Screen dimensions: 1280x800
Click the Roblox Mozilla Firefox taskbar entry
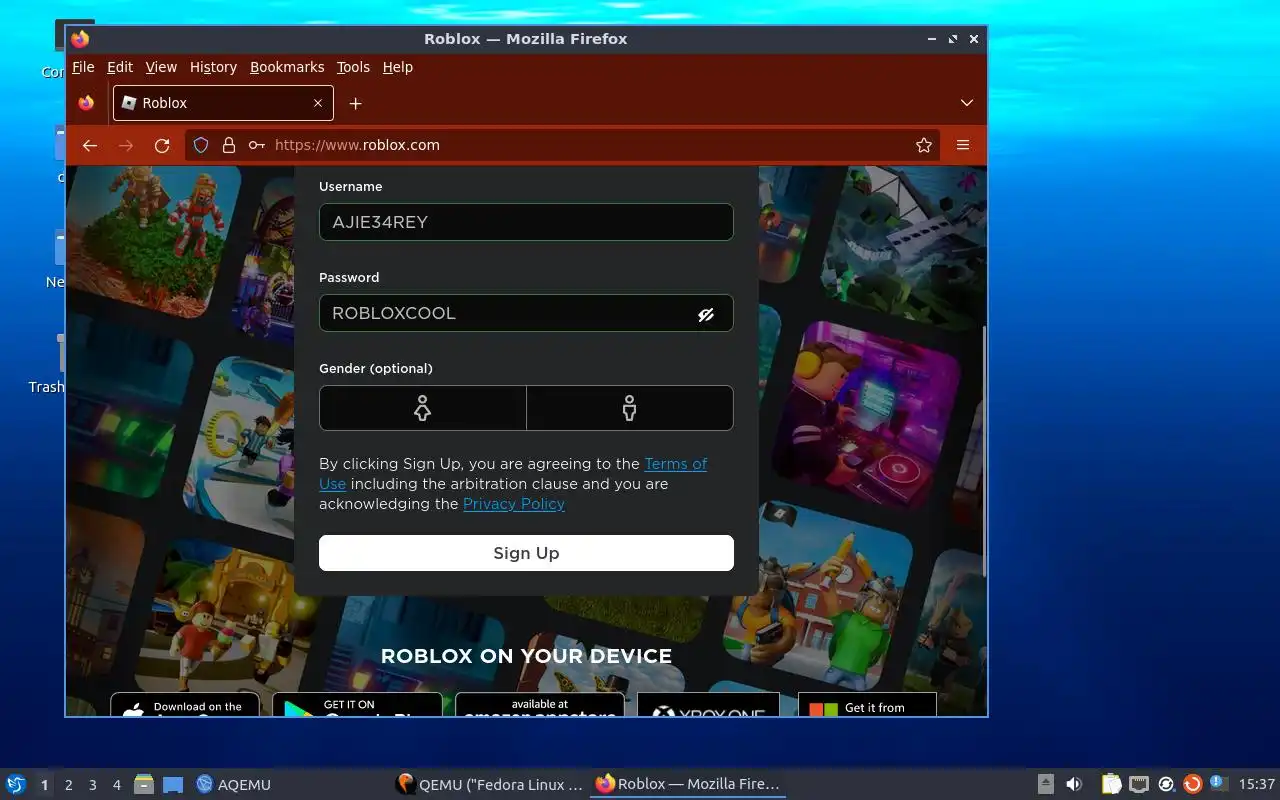click(x=688, y=785)
